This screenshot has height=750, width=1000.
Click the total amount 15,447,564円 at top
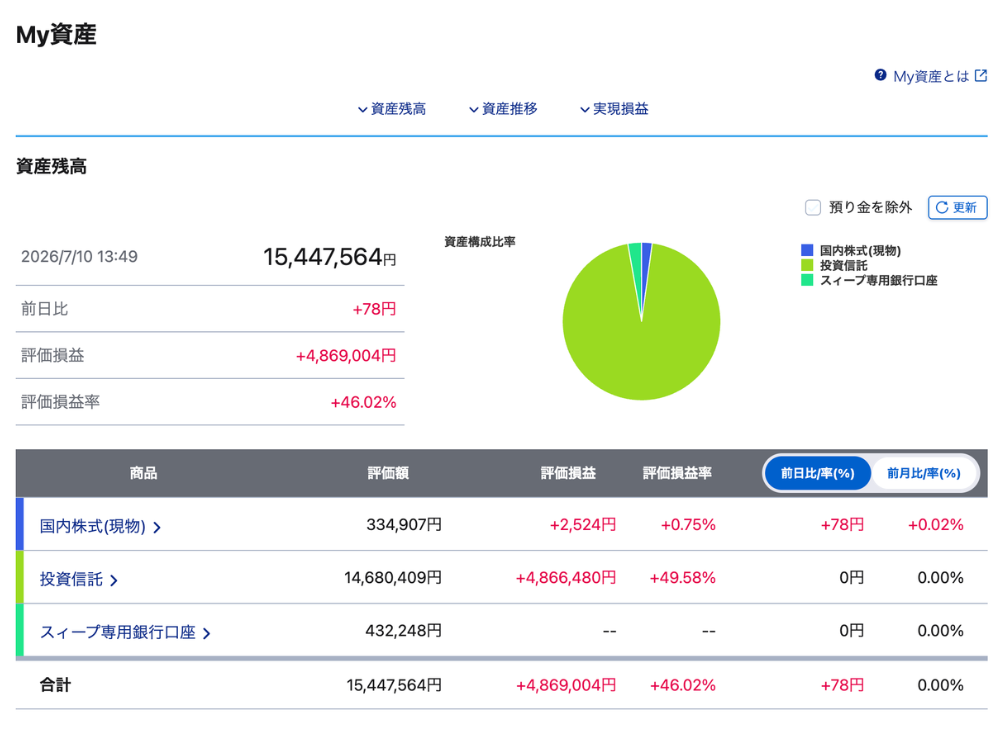[x=329, y=257]
